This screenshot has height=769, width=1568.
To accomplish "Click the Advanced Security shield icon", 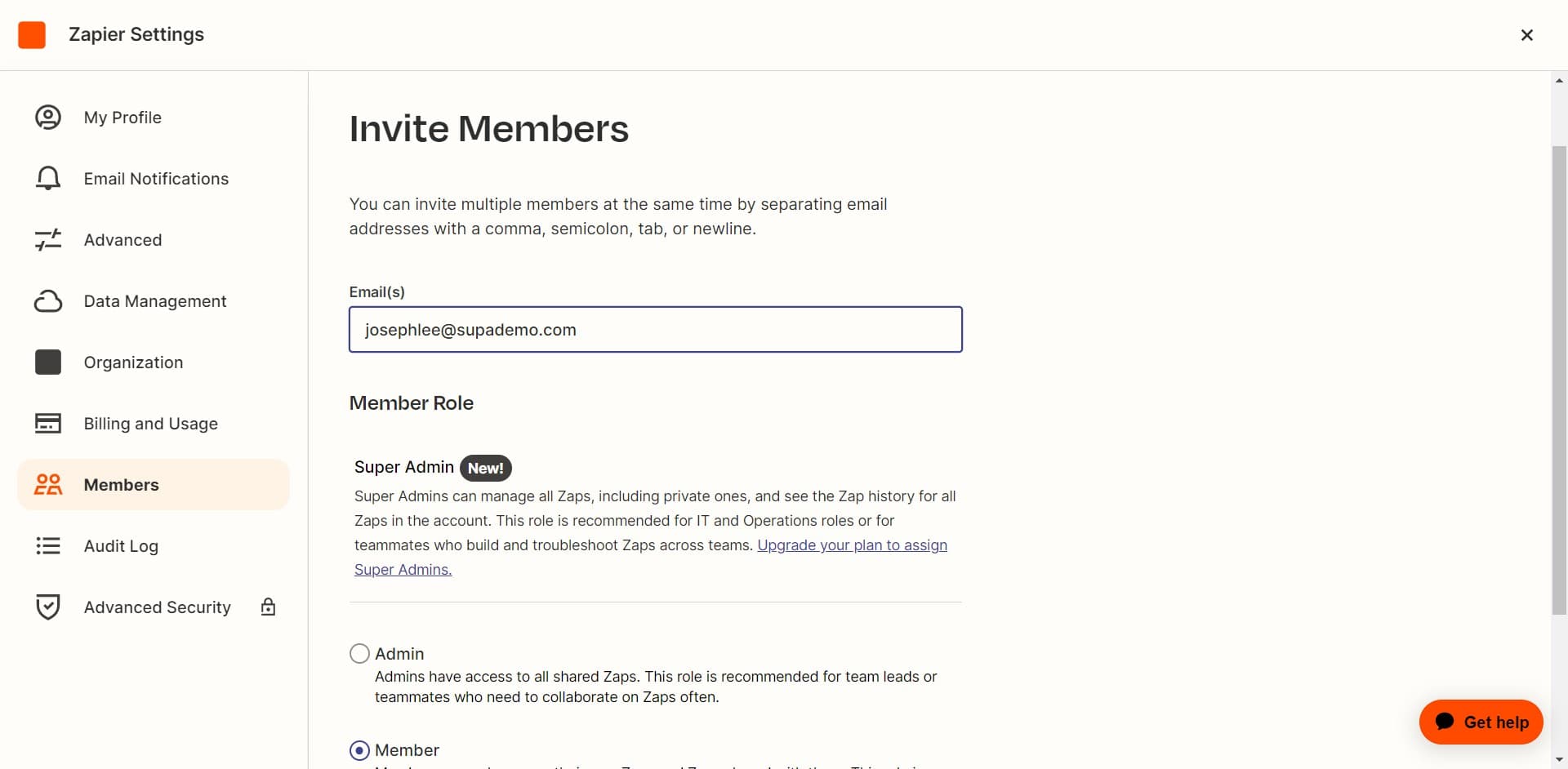I will 48,607.
